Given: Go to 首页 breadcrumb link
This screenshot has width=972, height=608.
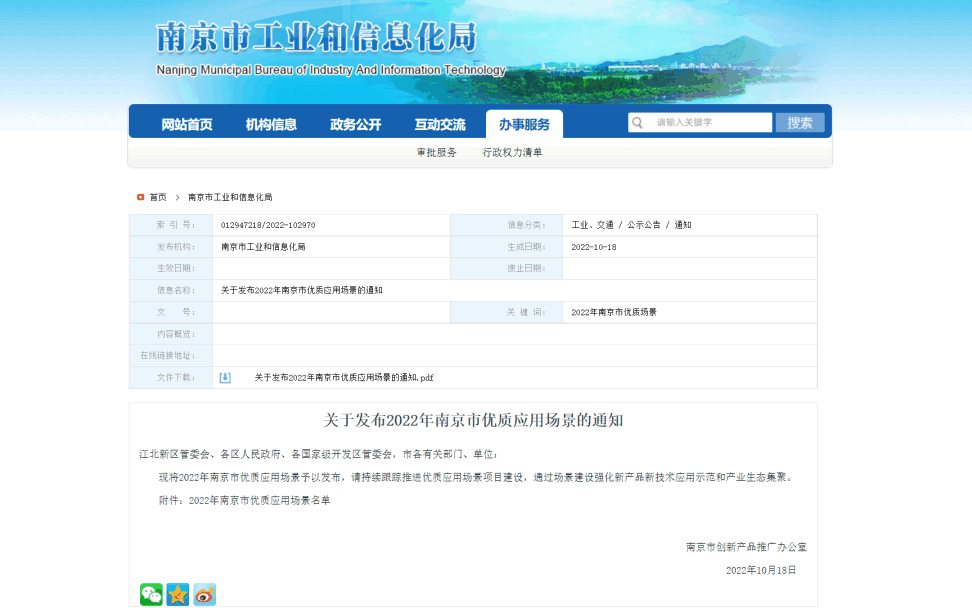Looking at the screenshot, I should click(x=158, y=197).
